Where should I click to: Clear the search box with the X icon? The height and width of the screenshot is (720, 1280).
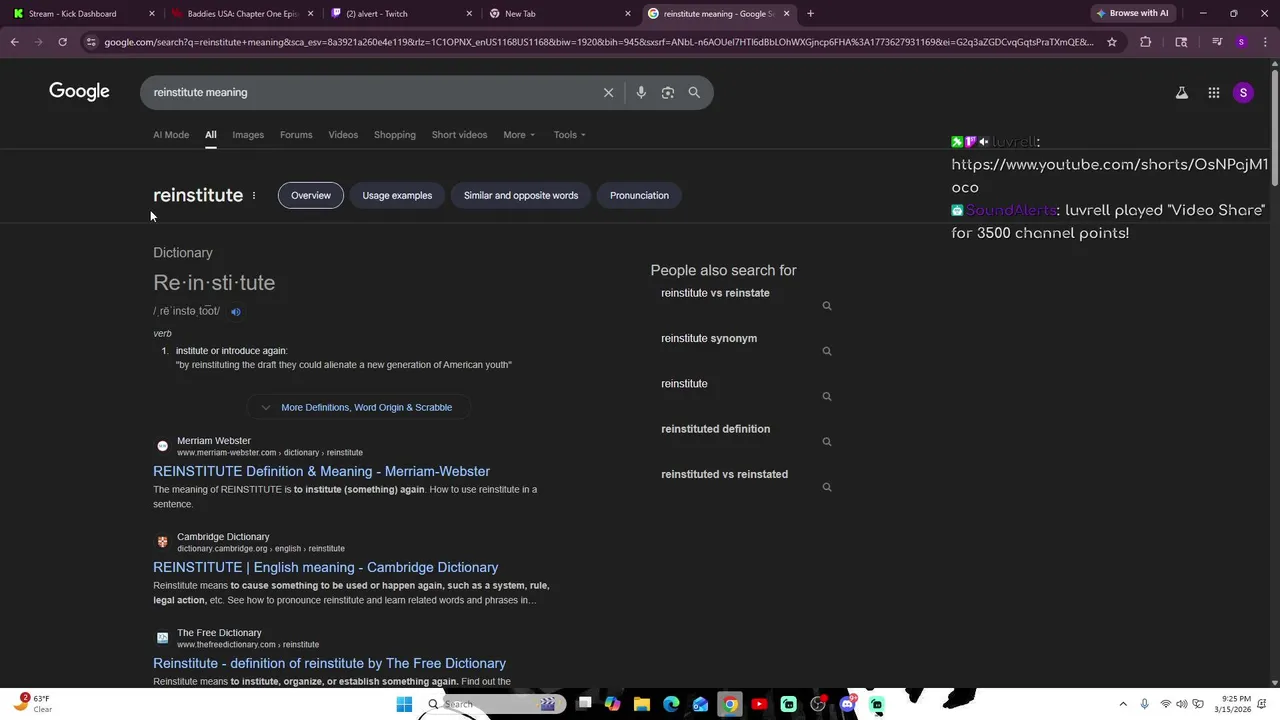coord(608,92)
